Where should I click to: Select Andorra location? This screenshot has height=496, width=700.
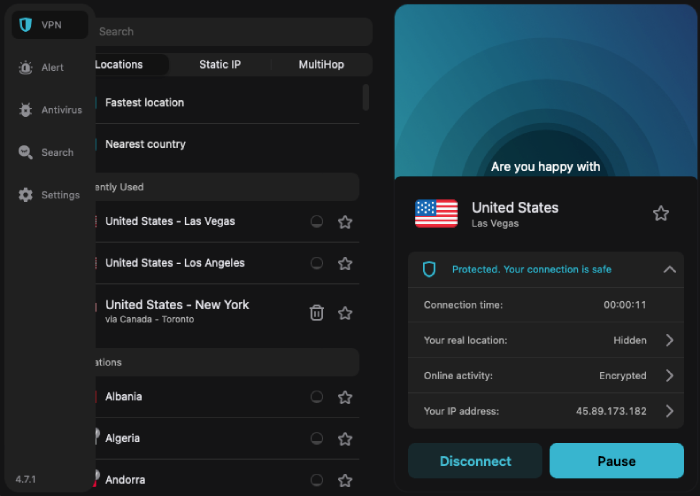(227, 478)
